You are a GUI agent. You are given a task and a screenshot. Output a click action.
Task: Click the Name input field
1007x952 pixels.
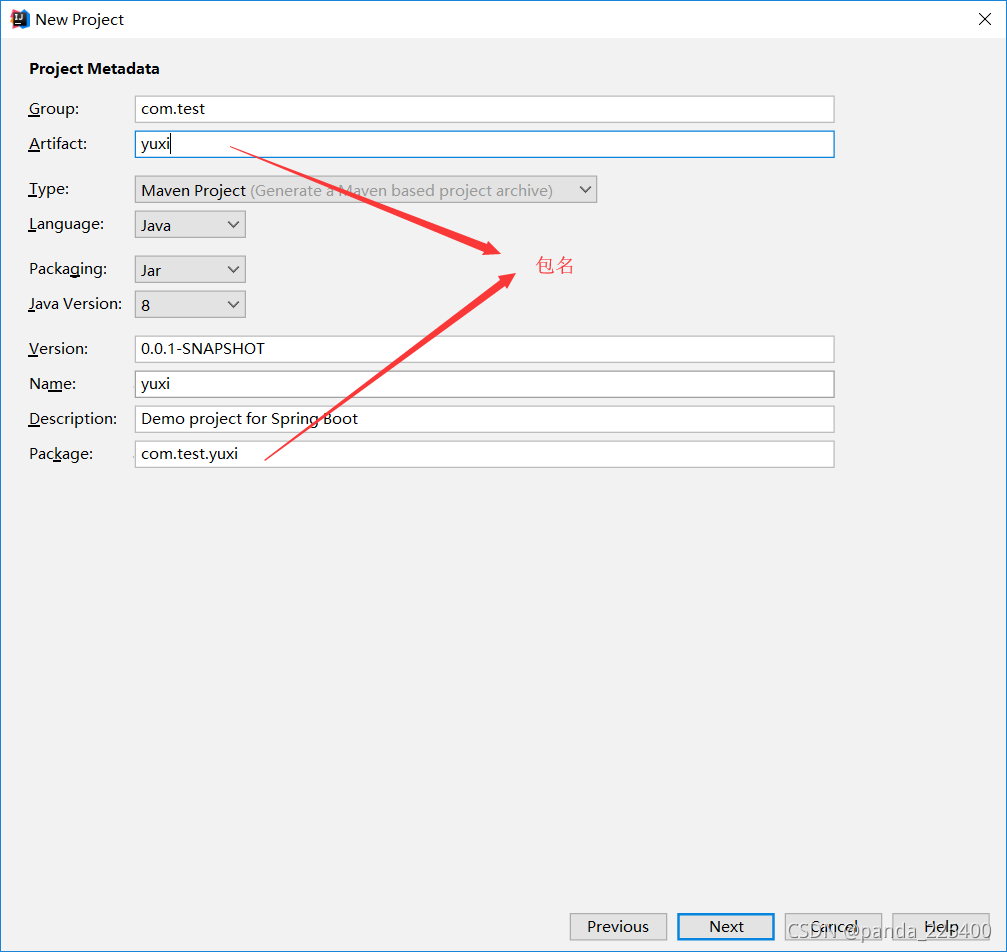pos(484,384)
